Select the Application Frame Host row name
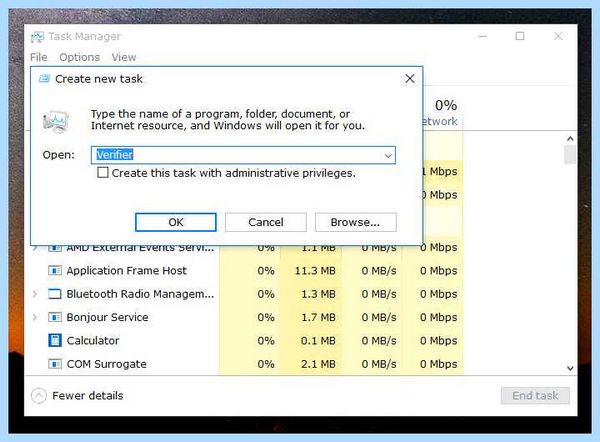Screen dimensions: 600x442 click(127, 271)
